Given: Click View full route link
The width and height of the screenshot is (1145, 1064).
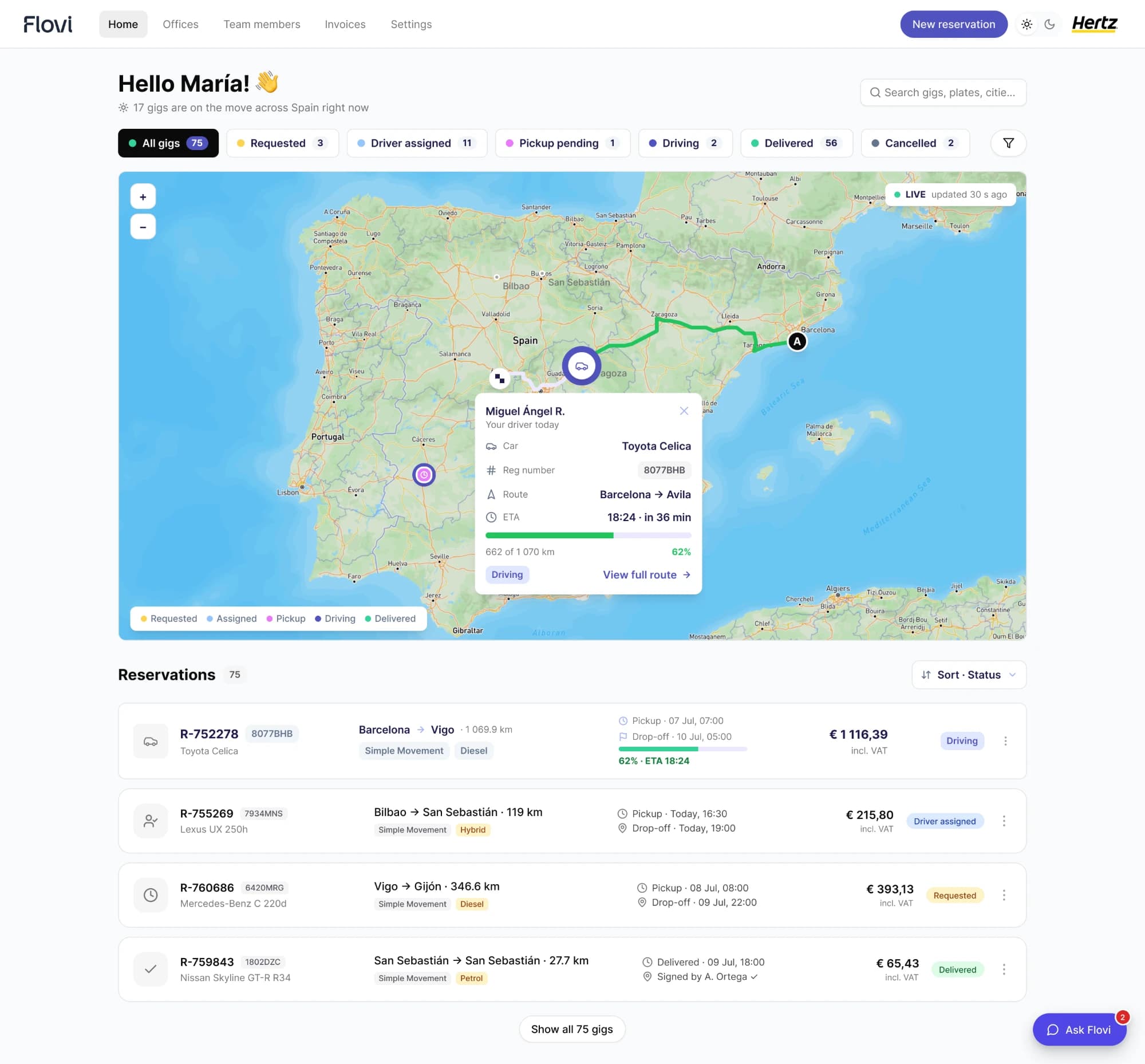Looking at the screenshot, I should (646, 574).
